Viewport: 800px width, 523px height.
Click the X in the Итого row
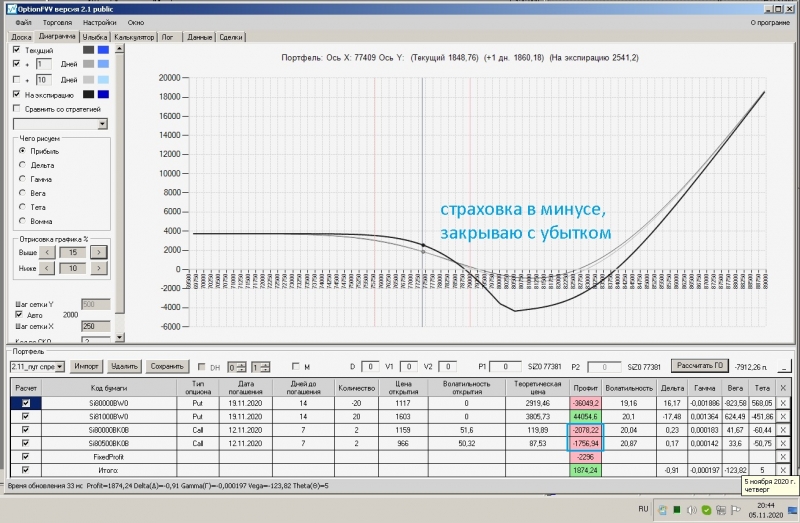point(783,470)
